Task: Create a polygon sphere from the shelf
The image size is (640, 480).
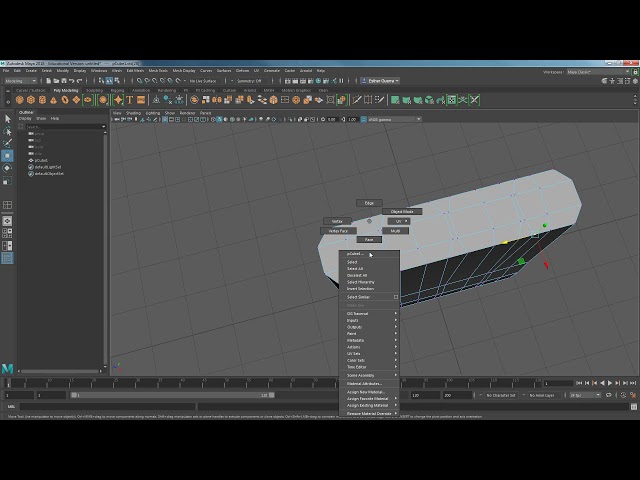Action: (19, 100)
